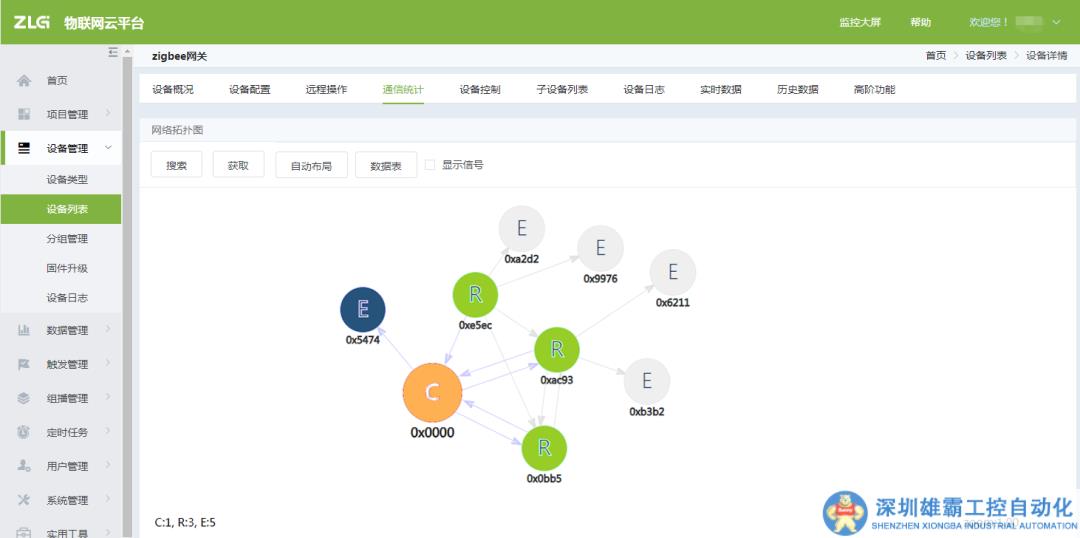Image resolution: width=1080 pixels, height=538 pixels.
Task: Select the orange coordinator node 0x0000
Action: click(x=432, y=393)
